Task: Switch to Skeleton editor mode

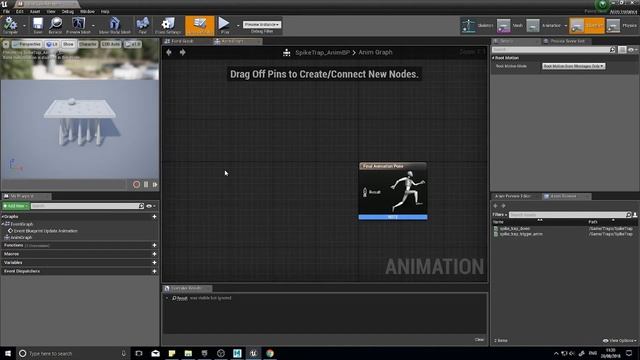Action: (x=477, y=25)
